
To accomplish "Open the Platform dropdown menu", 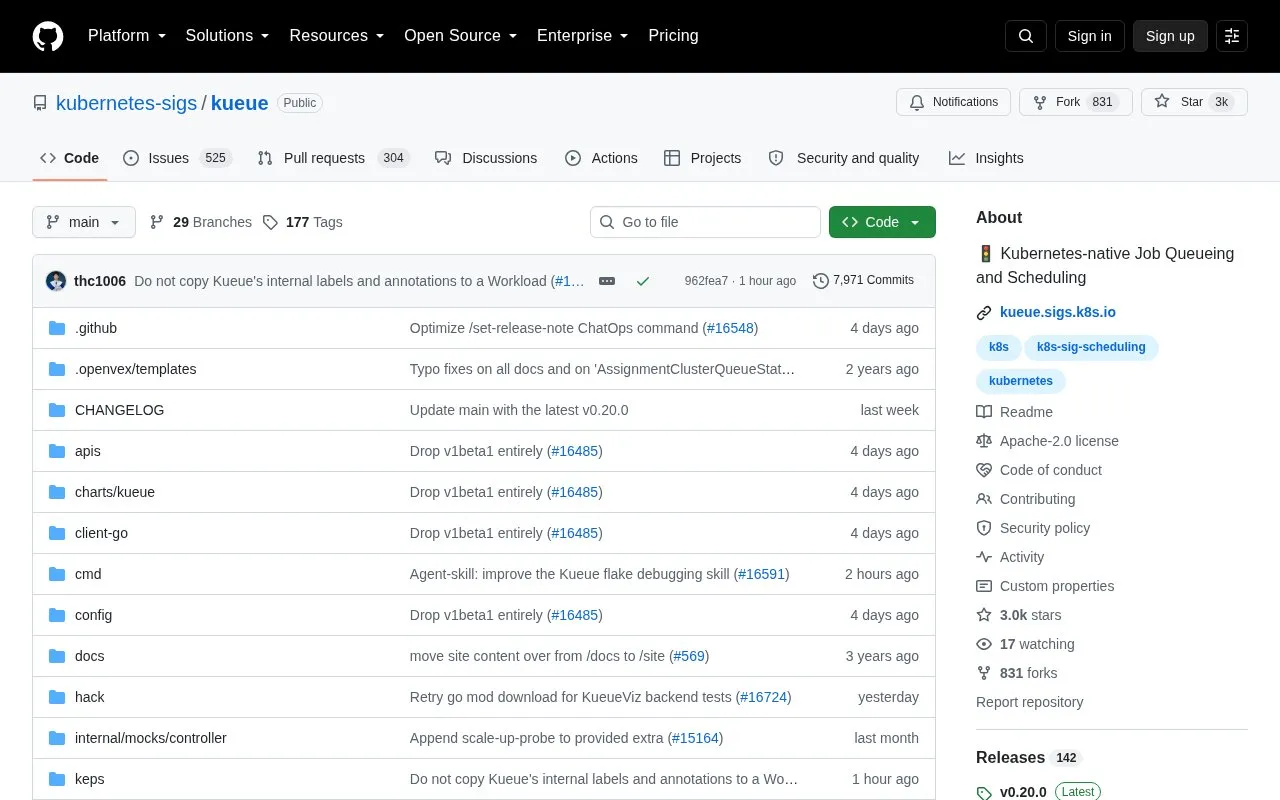I will point(127,36).
